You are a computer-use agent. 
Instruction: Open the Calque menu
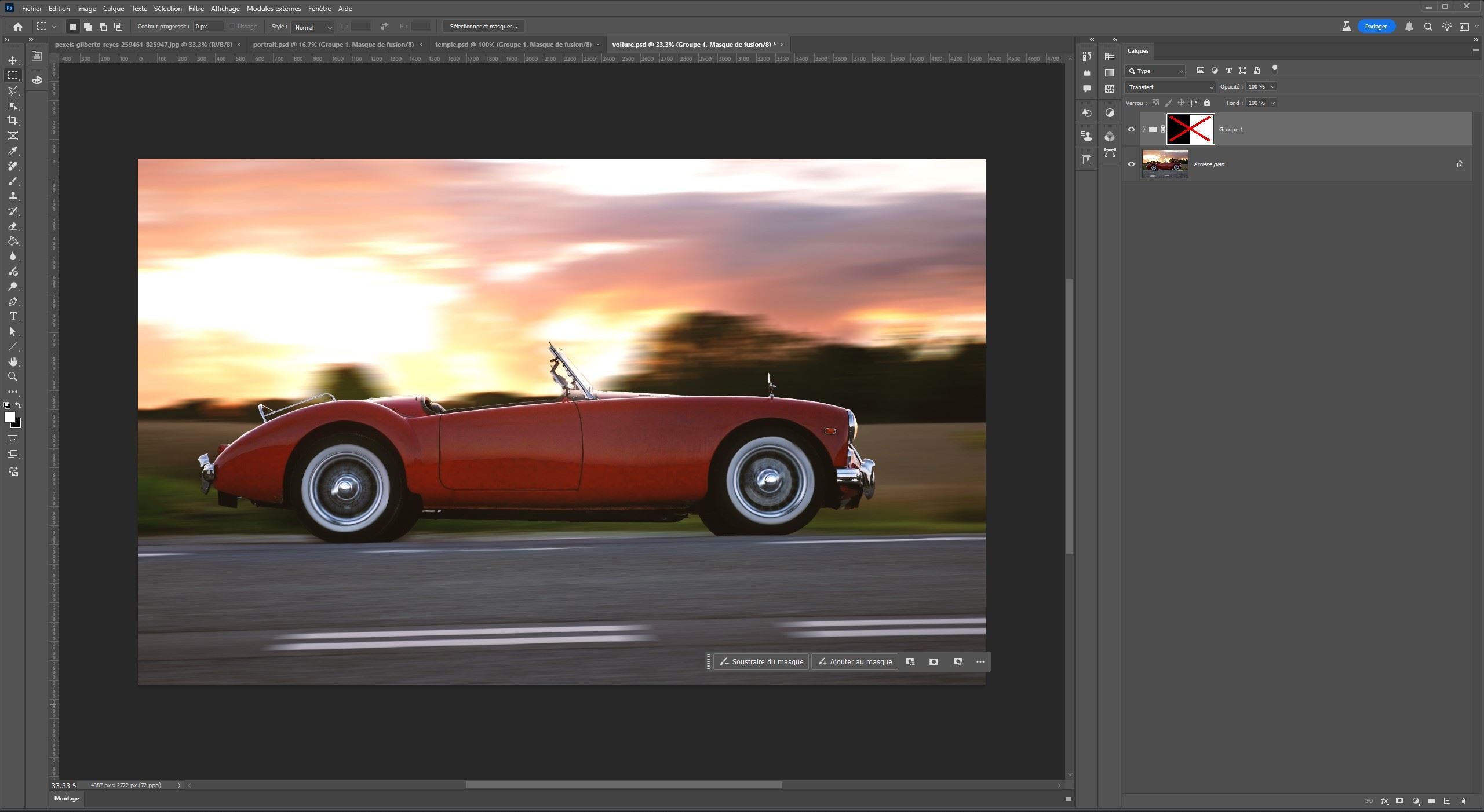[x=114, y=8]
